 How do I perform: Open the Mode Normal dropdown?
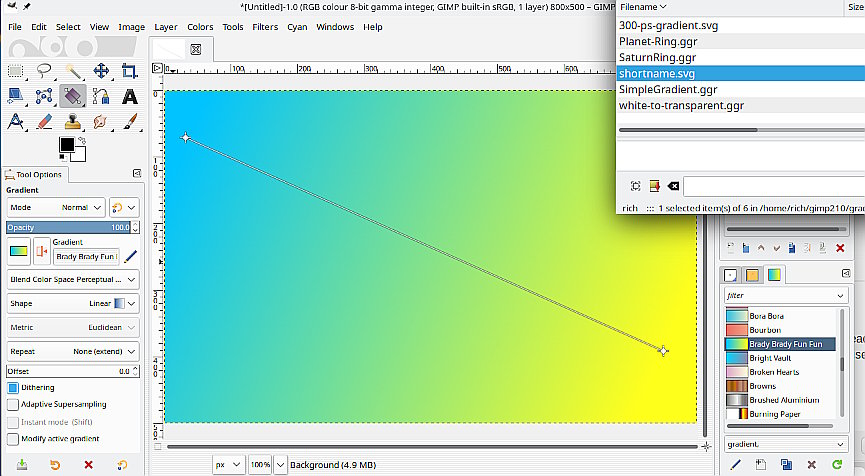pyautogui.click(x=56, y=207)
